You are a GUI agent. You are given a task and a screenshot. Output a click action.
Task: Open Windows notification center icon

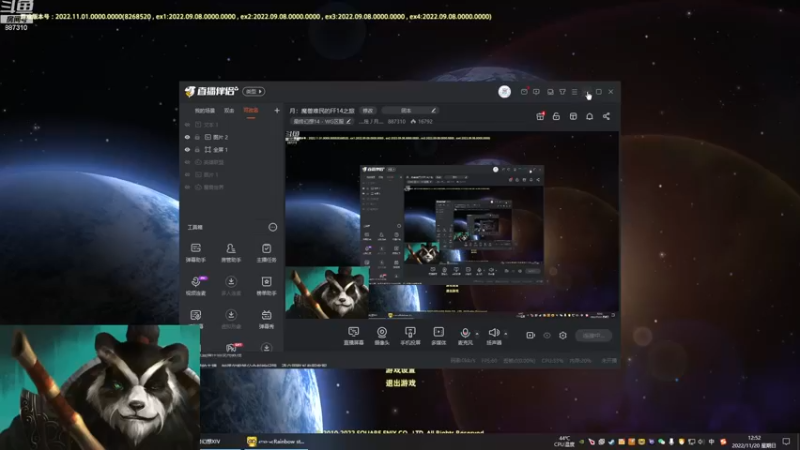coord(786,441)
